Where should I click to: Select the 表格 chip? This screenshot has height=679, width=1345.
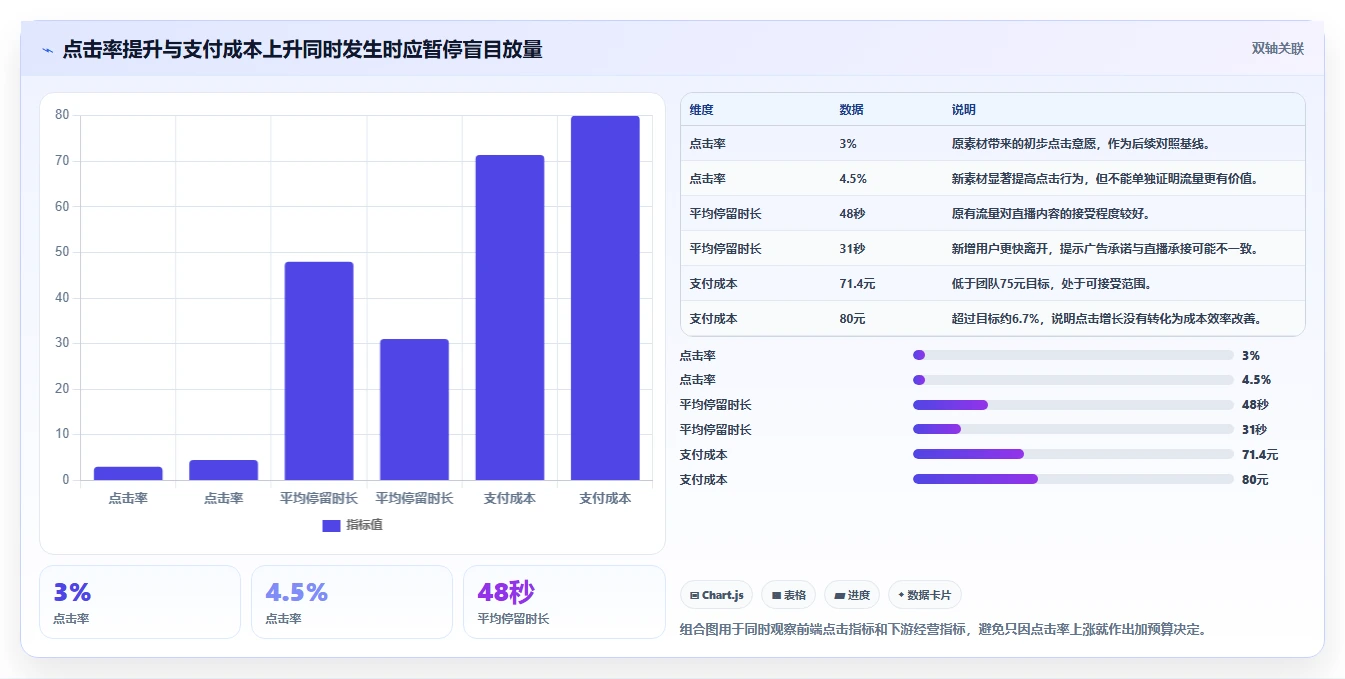coord(788,595)
